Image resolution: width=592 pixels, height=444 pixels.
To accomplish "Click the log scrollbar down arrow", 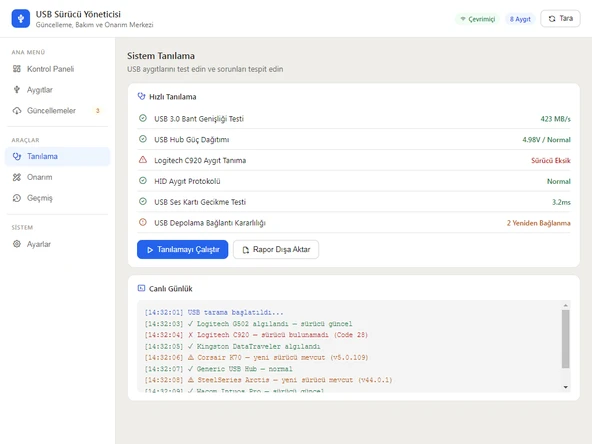I will click(x=565, y=387).
